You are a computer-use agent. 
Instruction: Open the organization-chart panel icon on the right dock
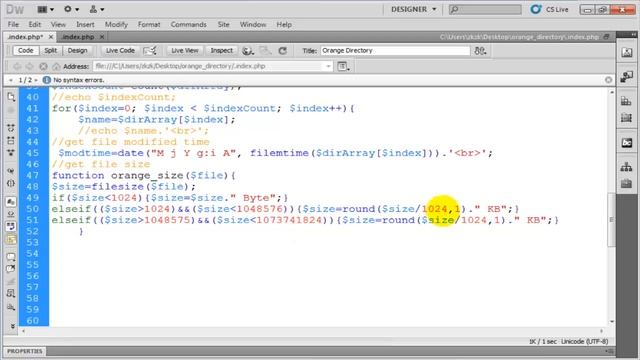click(x=627, y=167)
